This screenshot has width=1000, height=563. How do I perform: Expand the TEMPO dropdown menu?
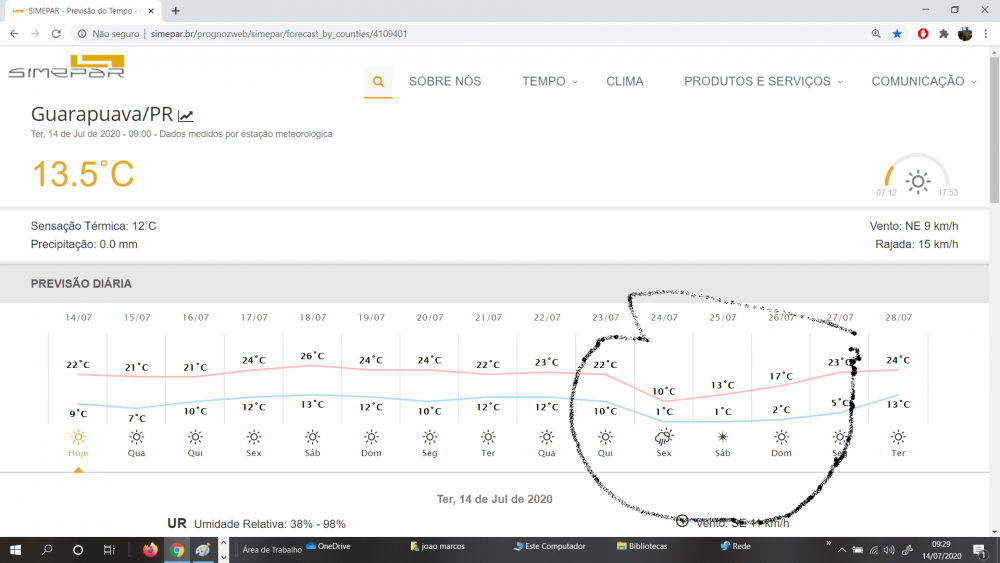pyautogui.click(x=549, y=81)
